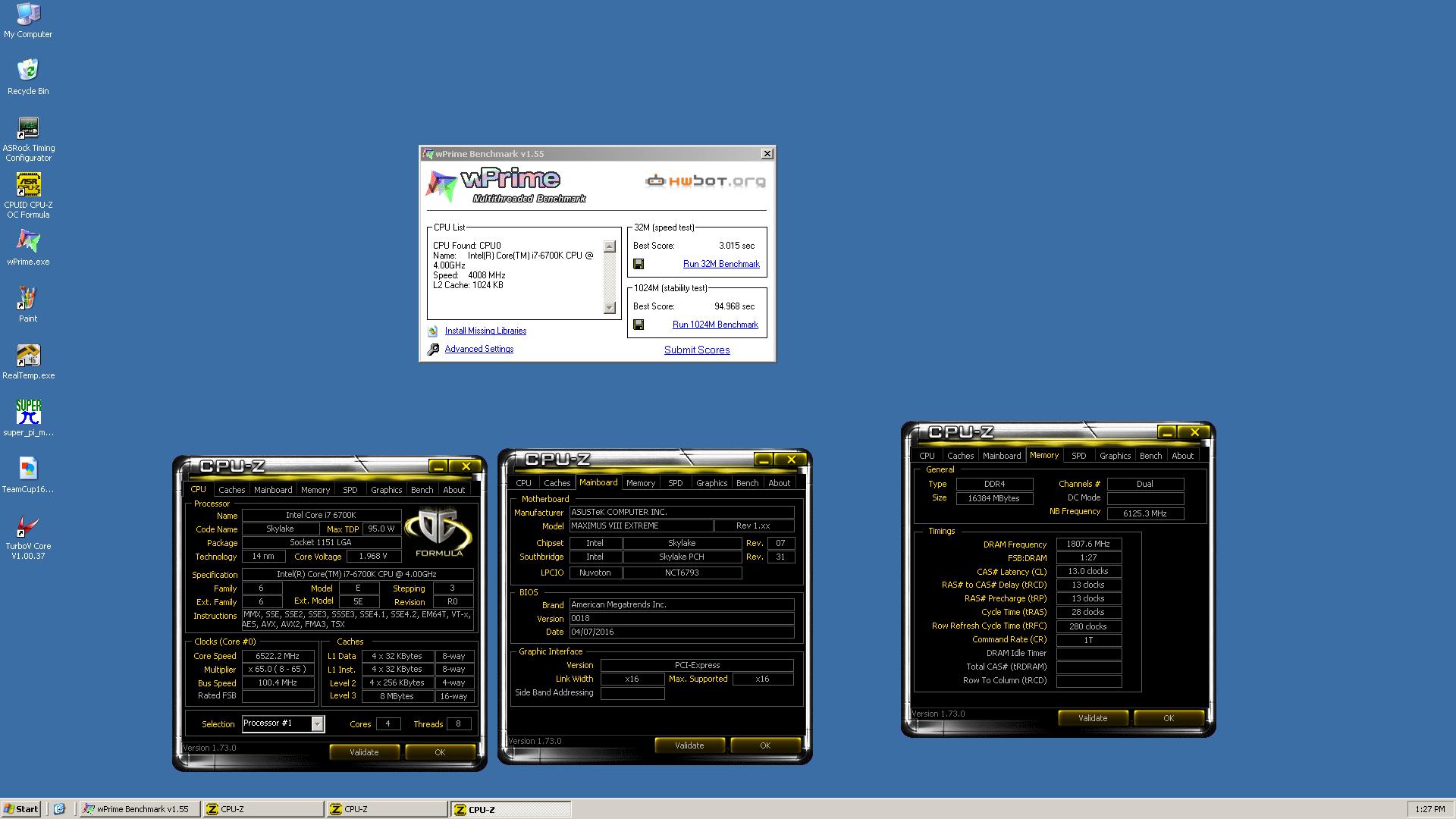Click the first CPU-Z taskbar button
Viewport: 1456px width, 819px height.
point(262,809)
